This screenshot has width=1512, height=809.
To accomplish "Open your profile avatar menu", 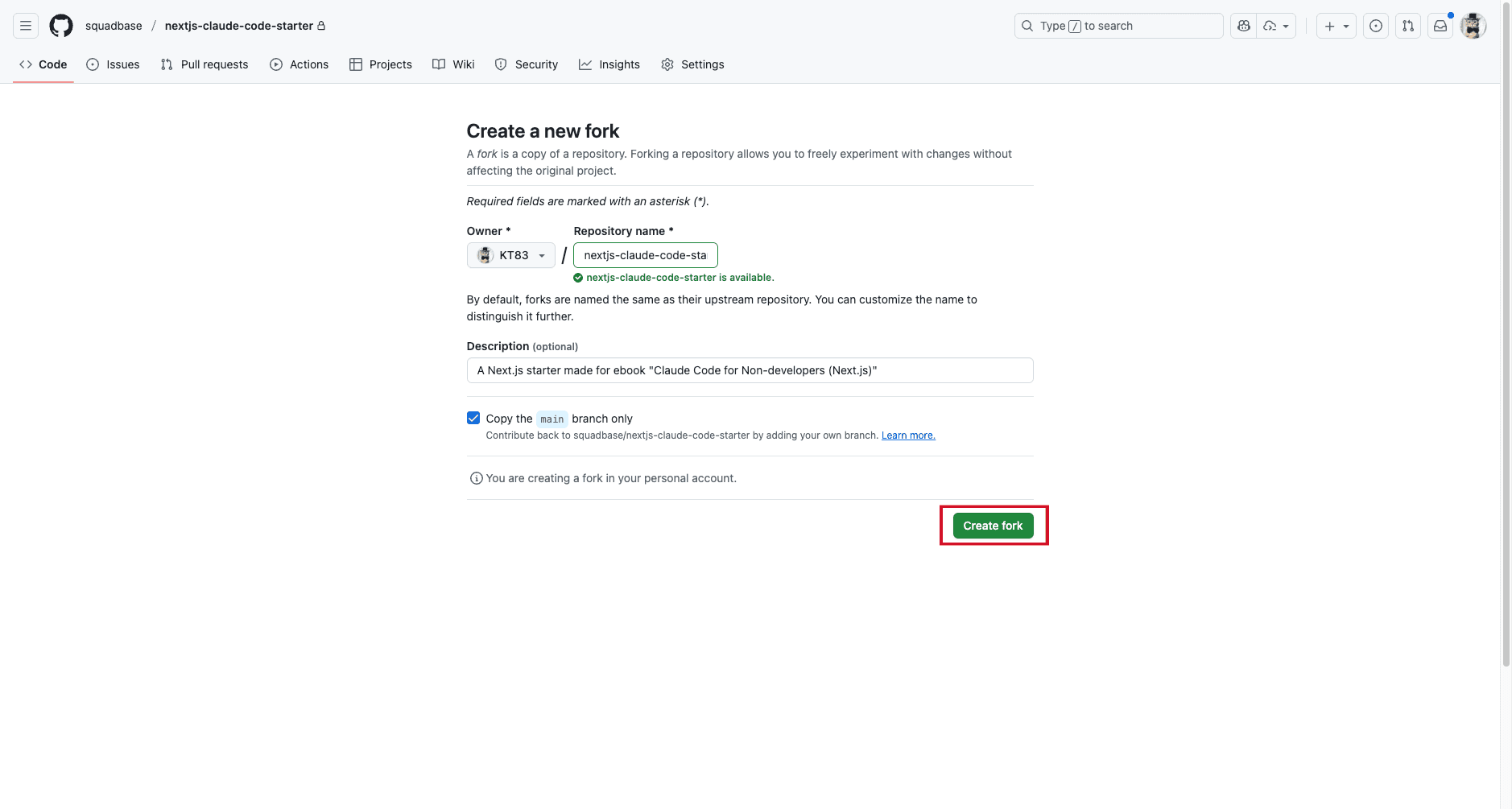I will [x=1473, y=25].
